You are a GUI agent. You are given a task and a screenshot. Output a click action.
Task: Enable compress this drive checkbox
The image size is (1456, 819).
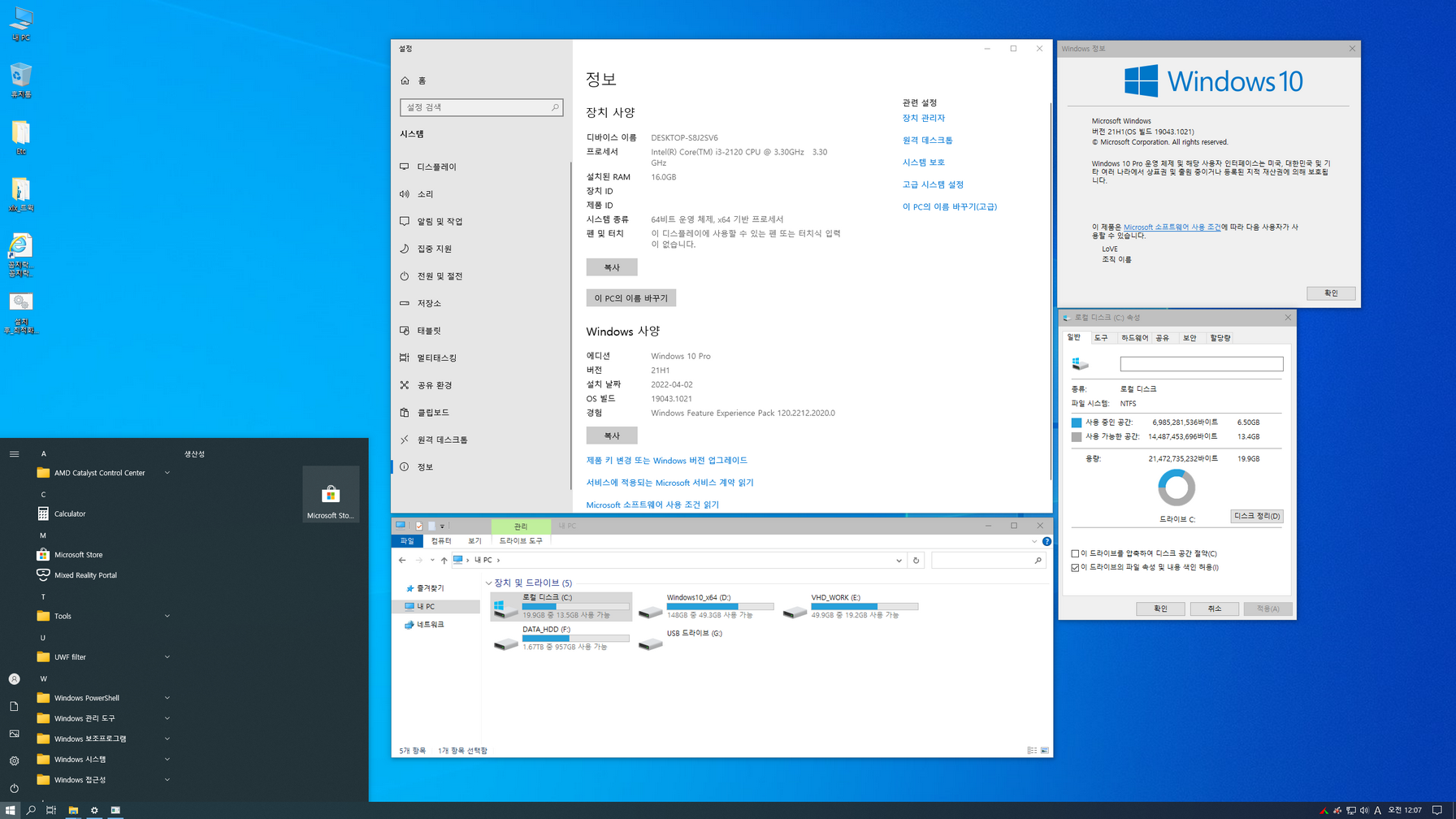pyautogui.click(x=1075, y=553)
